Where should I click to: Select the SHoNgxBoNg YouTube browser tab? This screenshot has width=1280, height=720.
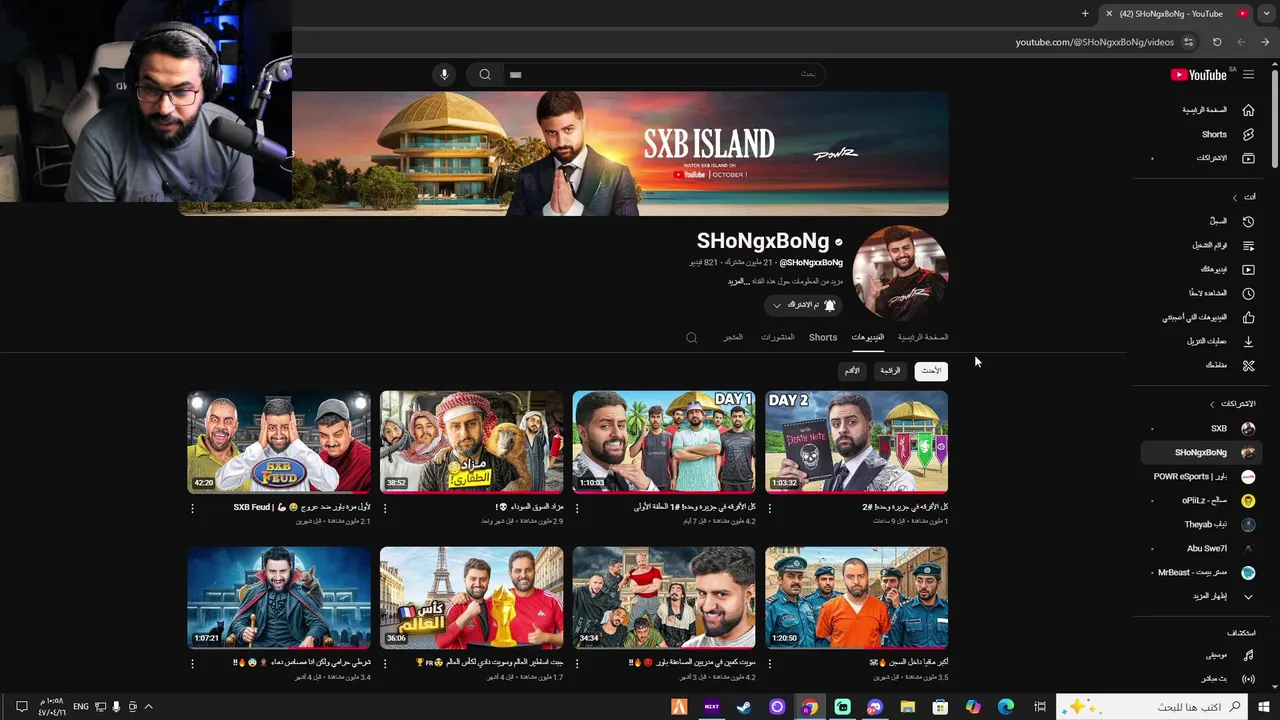coord(1176,14)
